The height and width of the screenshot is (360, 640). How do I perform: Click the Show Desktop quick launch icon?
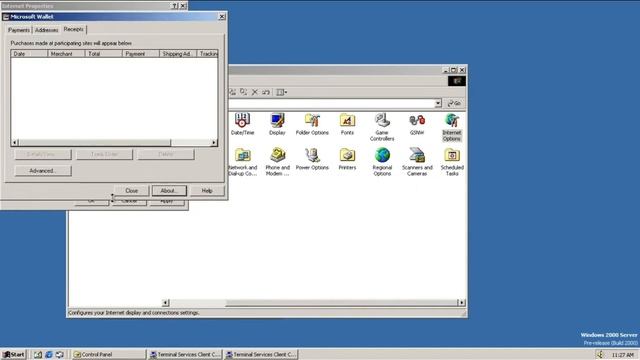(38, 354)
